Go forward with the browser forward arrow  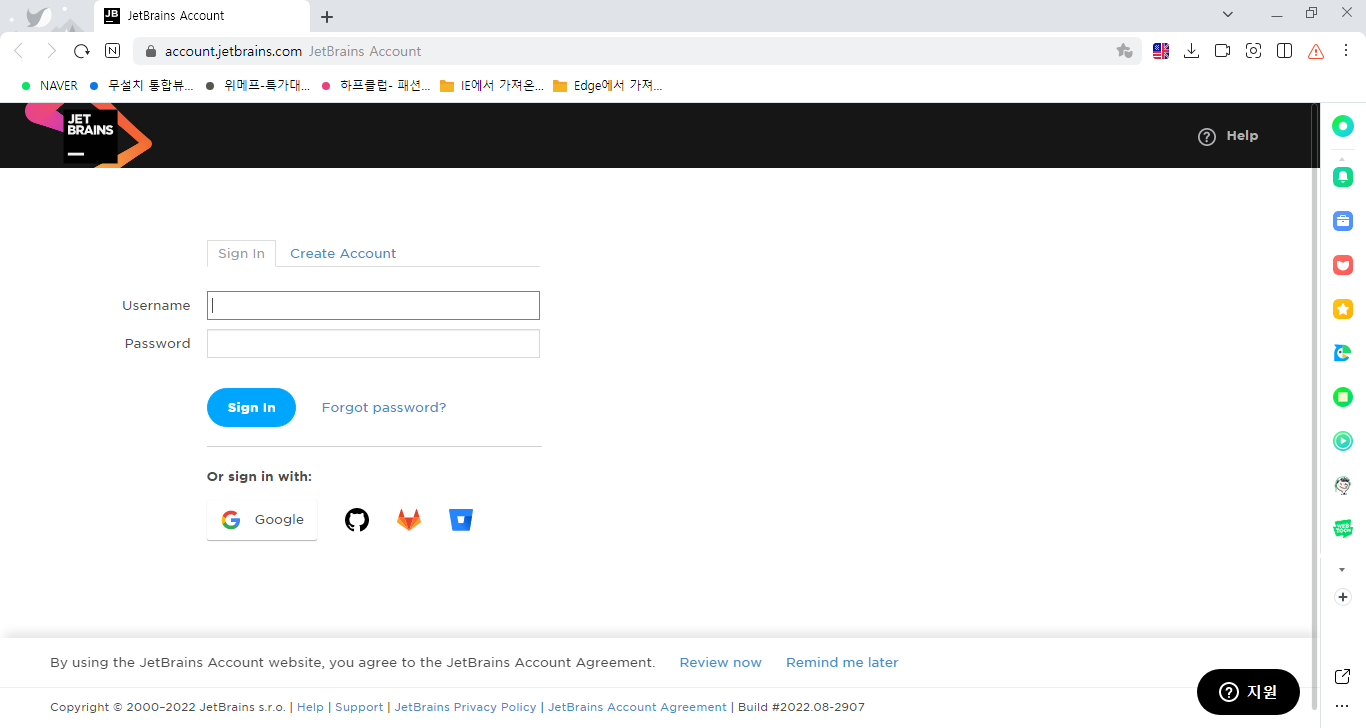(x=51, y=51)
